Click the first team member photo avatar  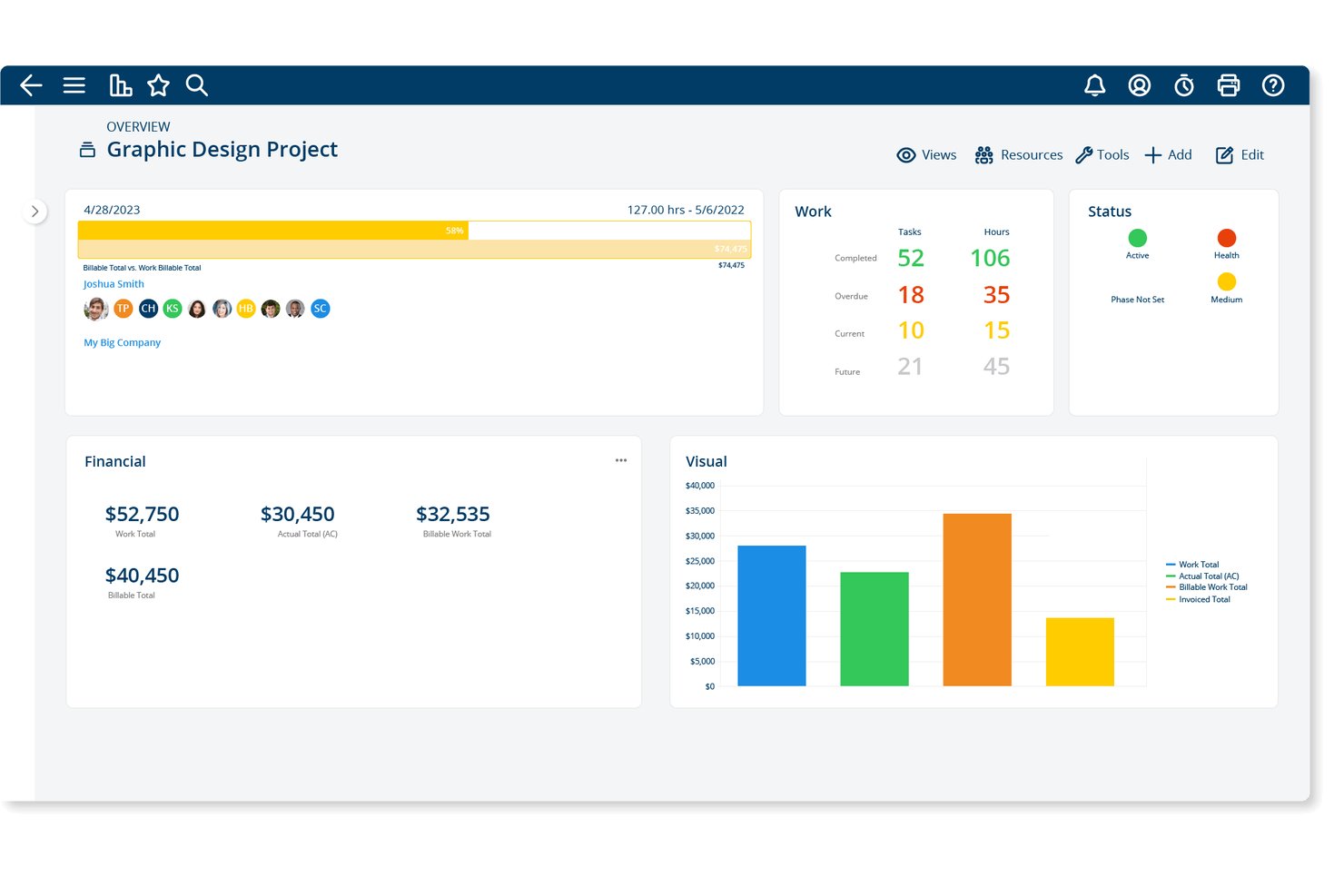(x=96, y=309)
